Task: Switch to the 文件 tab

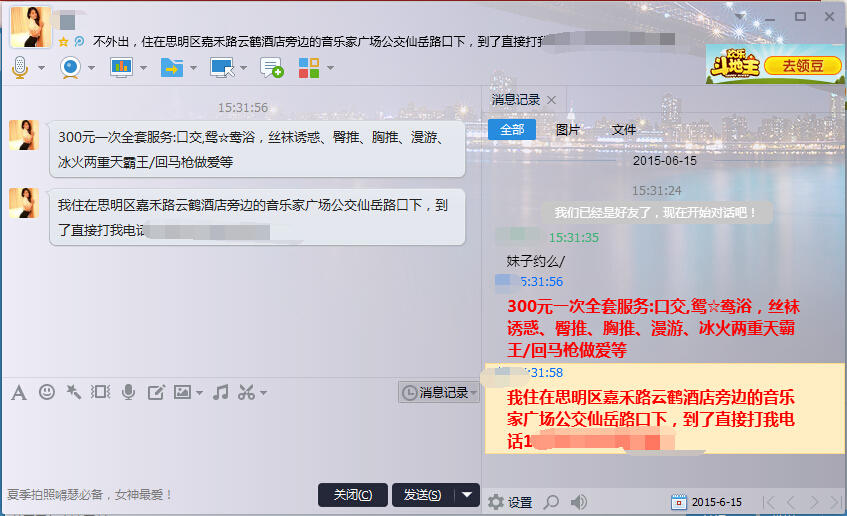Action: pos(624,130)
